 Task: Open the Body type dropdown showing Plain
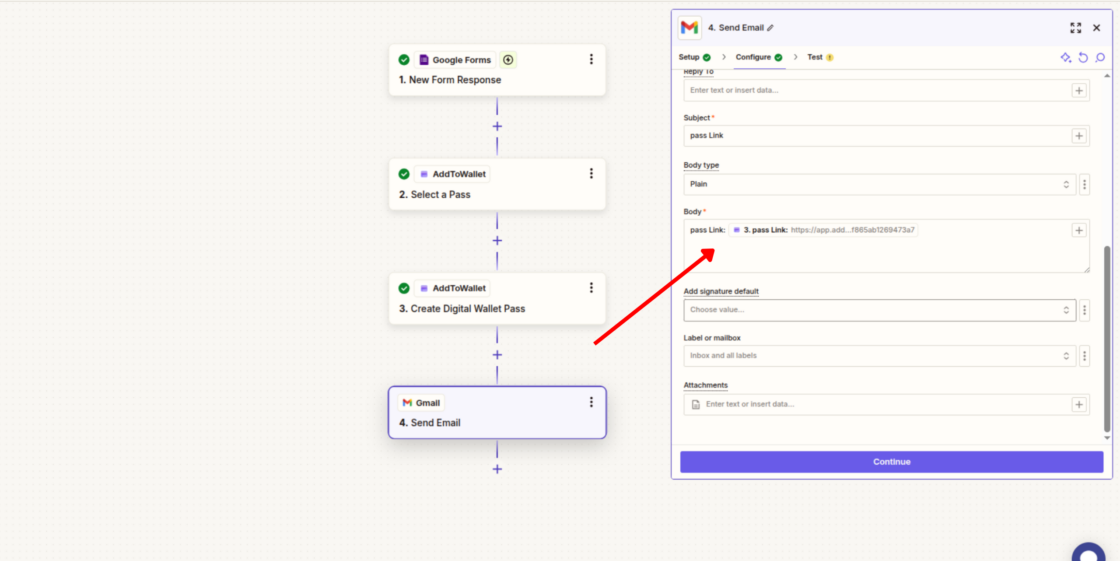pos(880,184)
